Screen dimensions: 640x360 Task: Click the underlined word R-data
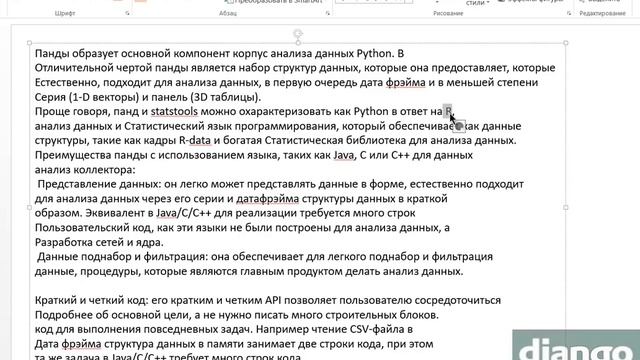pos(195,140)
